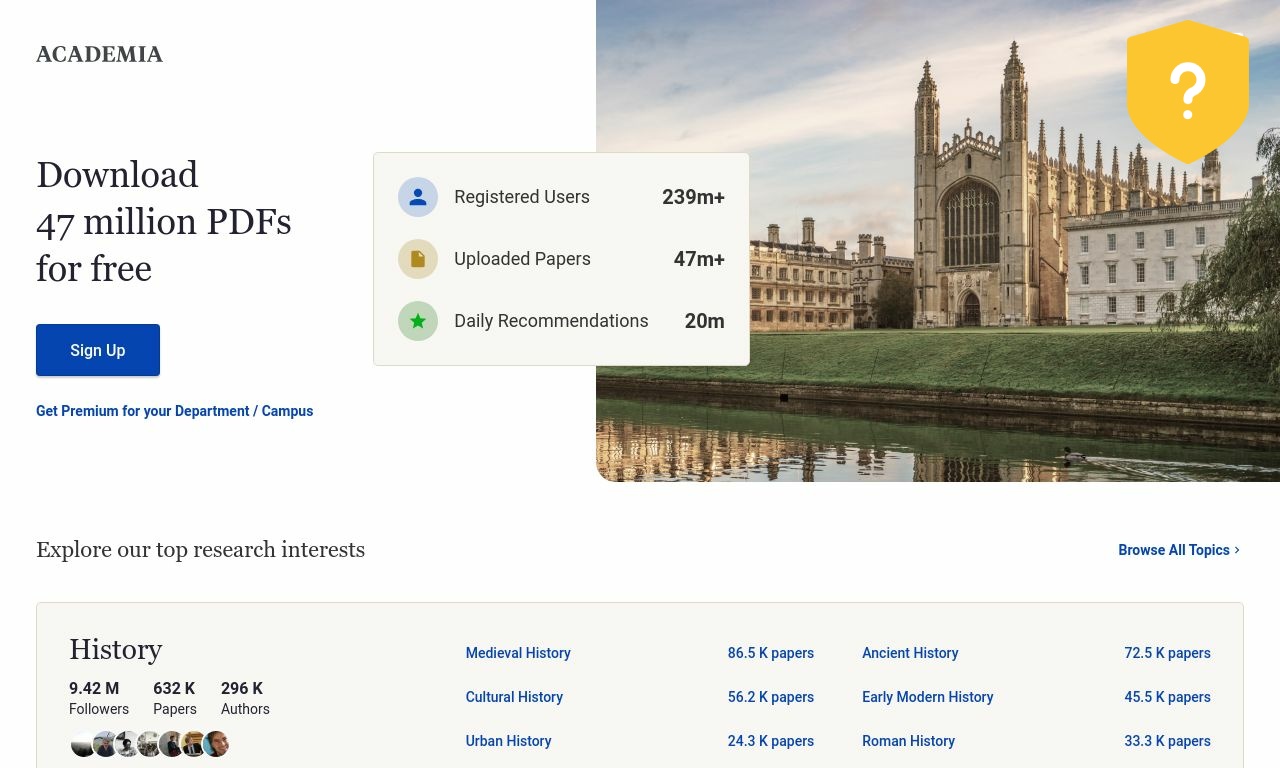Image resolution: width=1280 pixels, height=768 pixels.
Task: Click 86.5 K papers for Medieval History
Action: point(771,653)
